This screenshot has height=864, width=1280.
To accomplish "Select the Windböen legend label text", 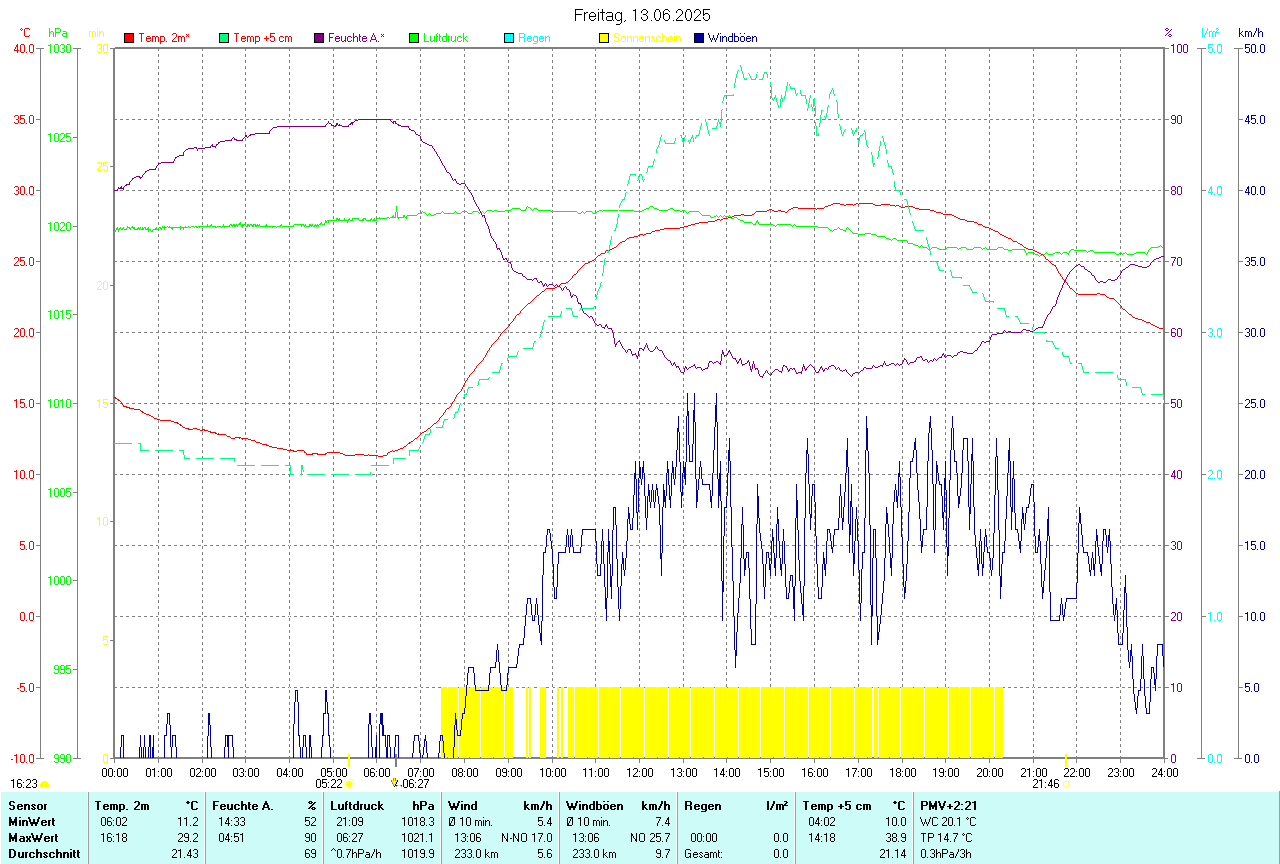I will pos(733,38).
